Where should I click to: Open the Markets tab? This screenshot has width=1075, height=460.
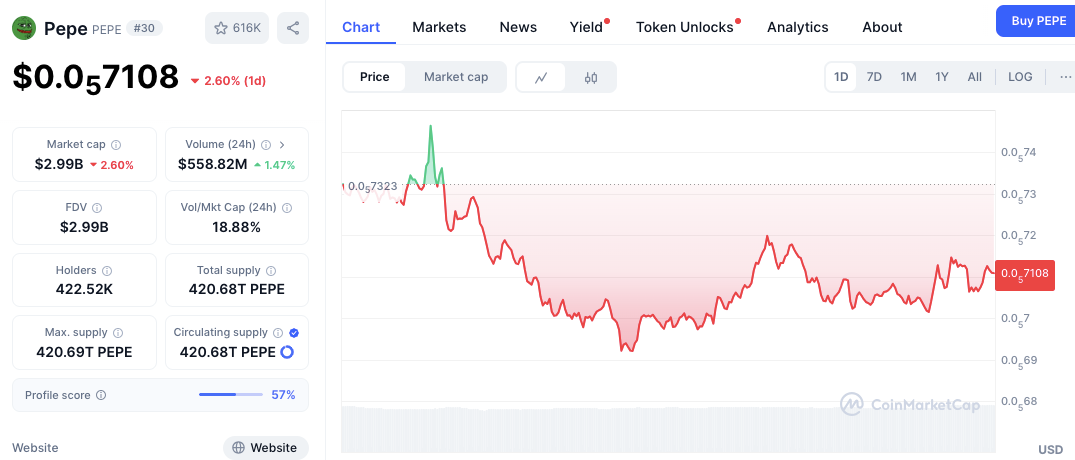439,27
